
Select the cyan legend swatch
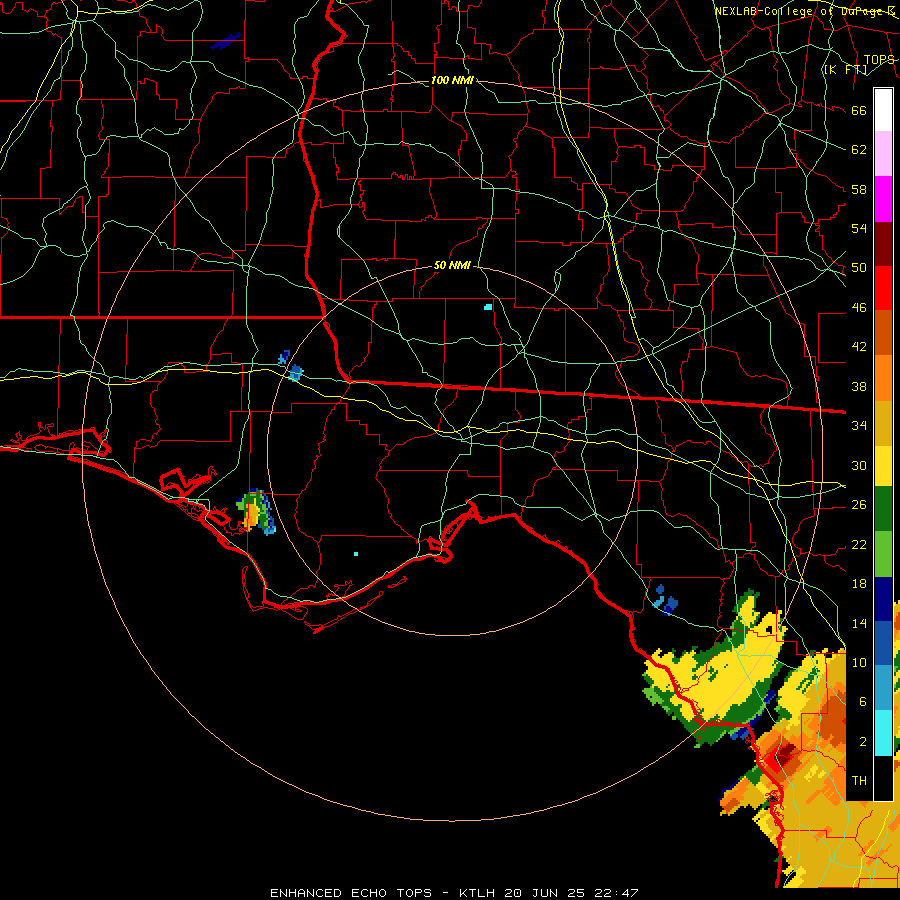click(883, 733)
